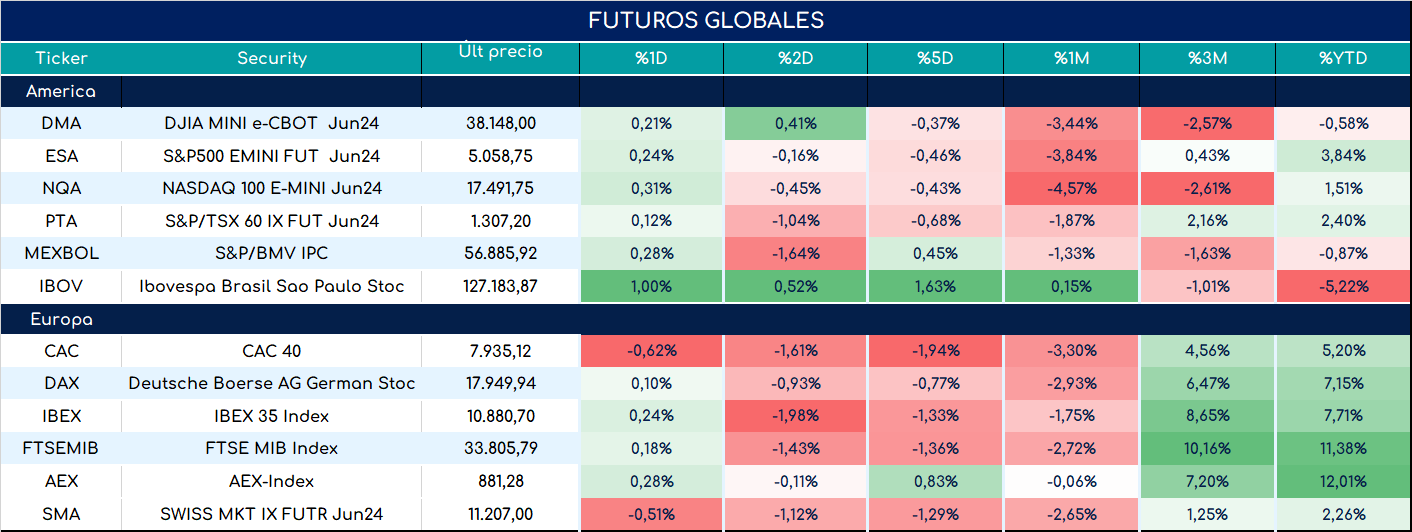
Task: Select the %1D column header
Action: click(652, 58)
